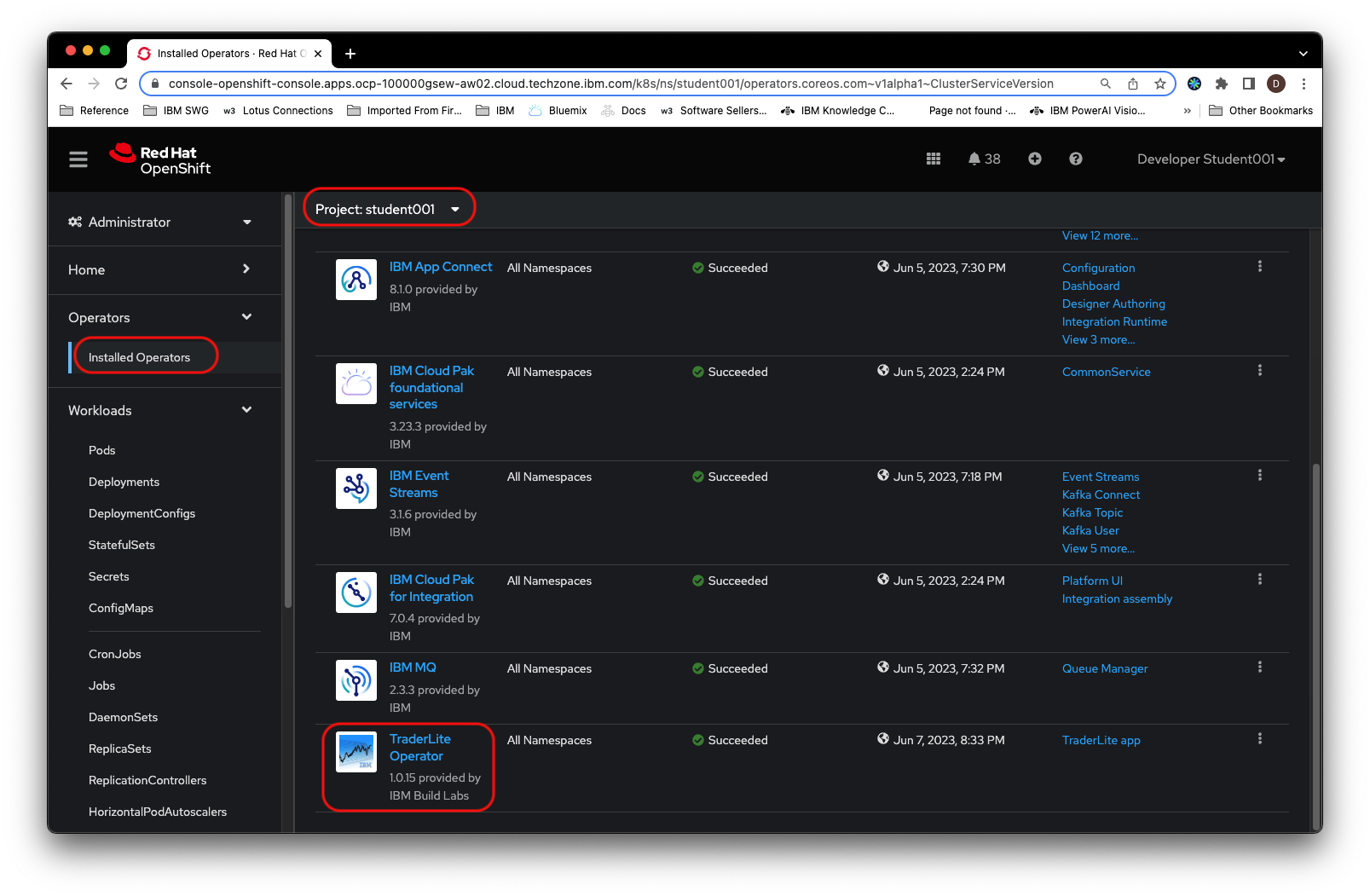Click the IBM Cloud Pak for Integration logo

tap(356, 593)
